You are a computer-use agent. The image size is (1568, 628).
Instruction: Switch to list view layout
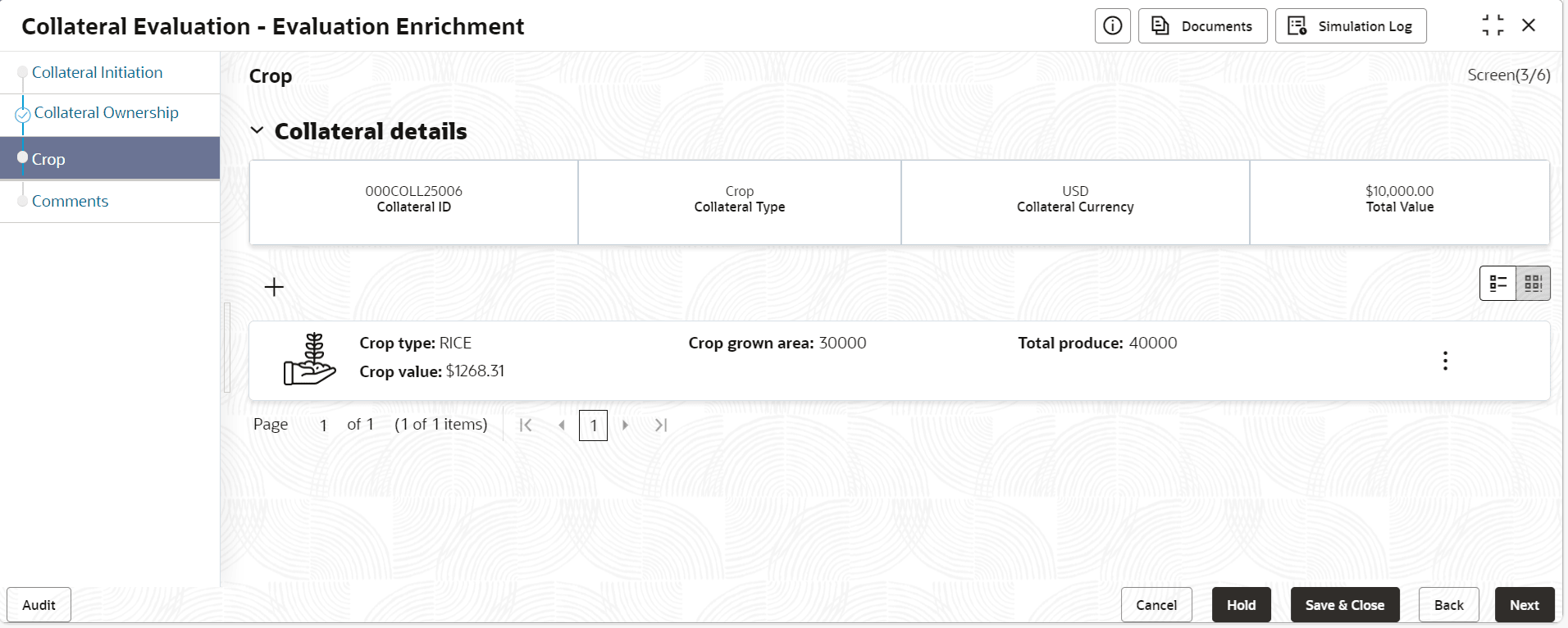point(1497,284)
